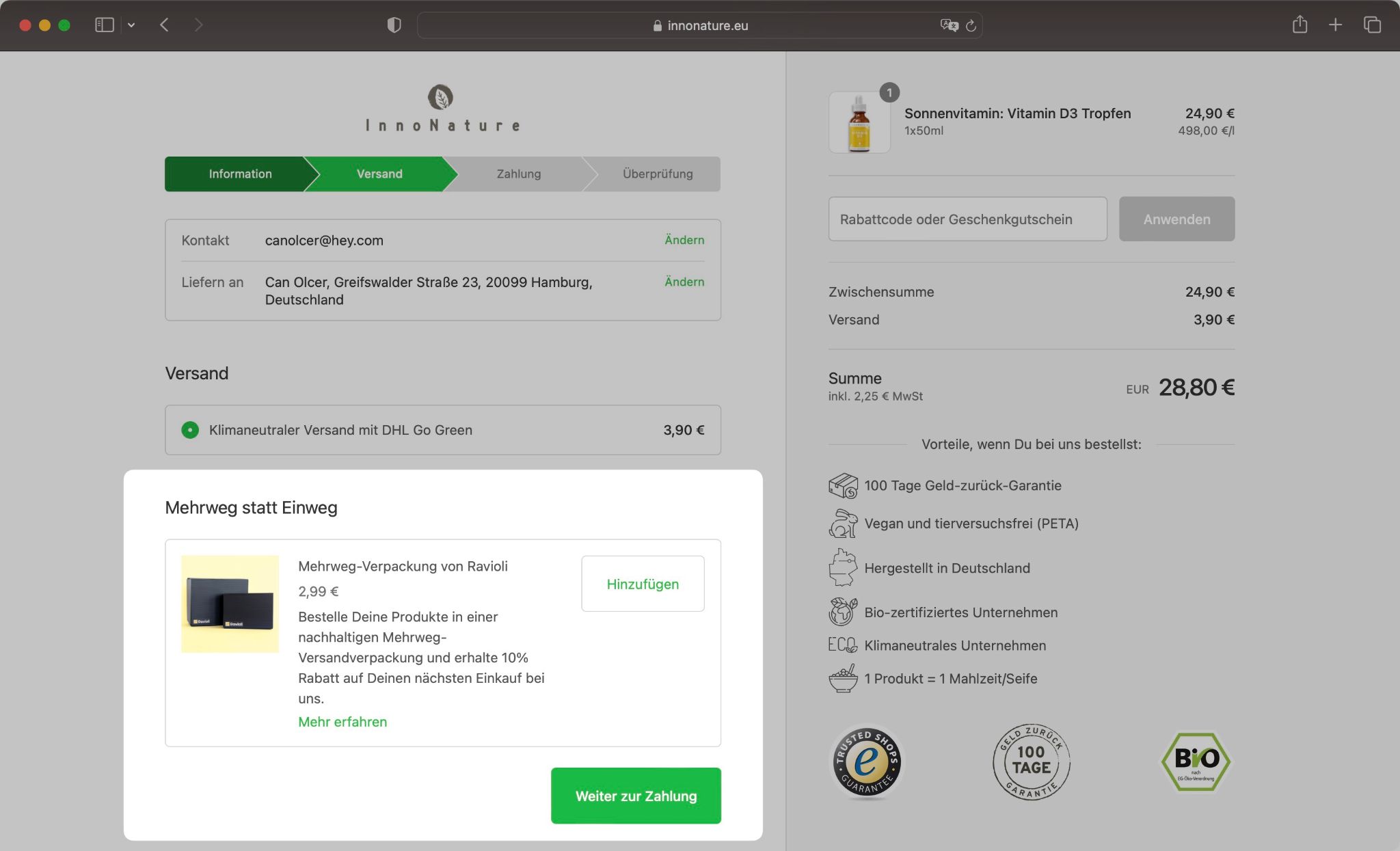Go to the Information checkout step
The image size is (1400, 851).
[x=239, y=174]
